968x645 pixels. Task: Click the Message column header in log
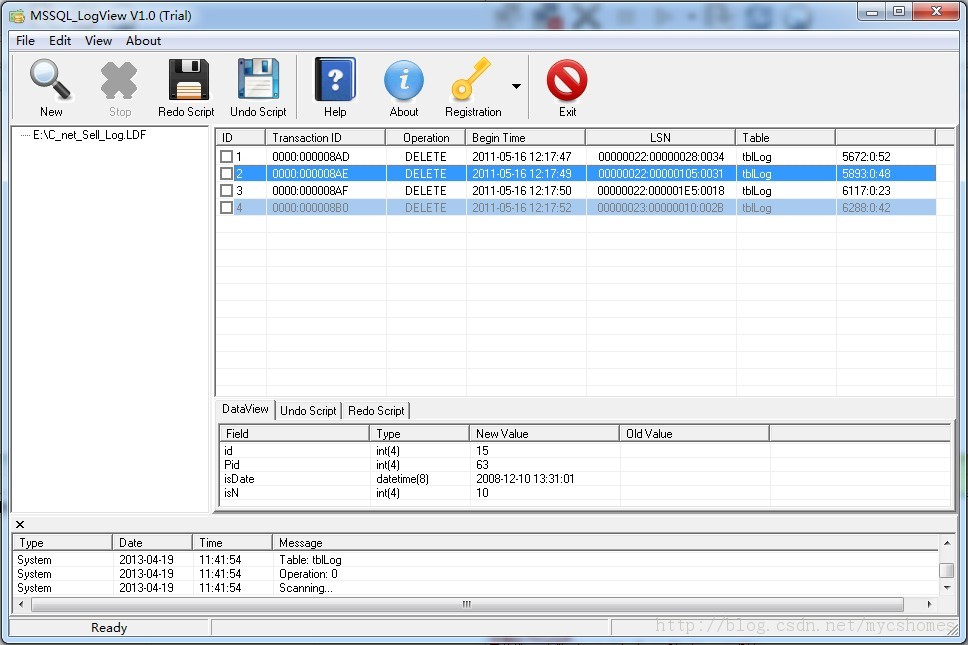pyautogui.click(x=605, y=543)
